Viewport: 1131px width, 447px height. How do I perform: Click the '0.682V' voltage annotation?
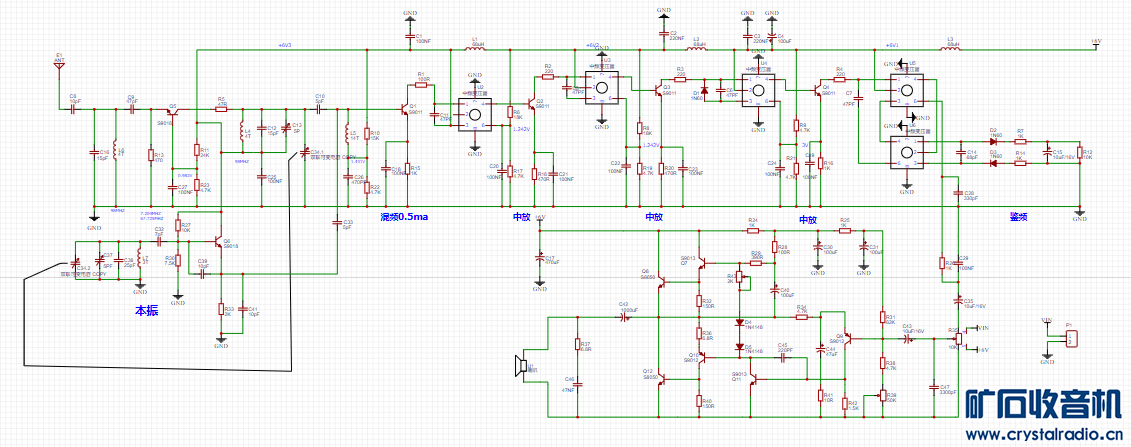pos(186,175)
